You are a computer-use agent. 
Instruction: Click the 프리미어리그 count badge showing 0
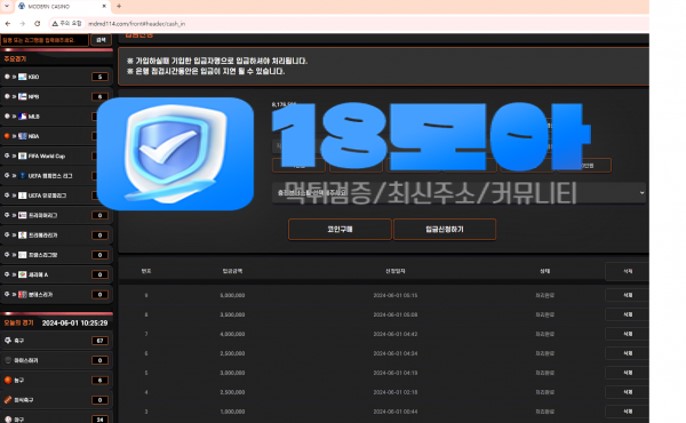(100, 215)
